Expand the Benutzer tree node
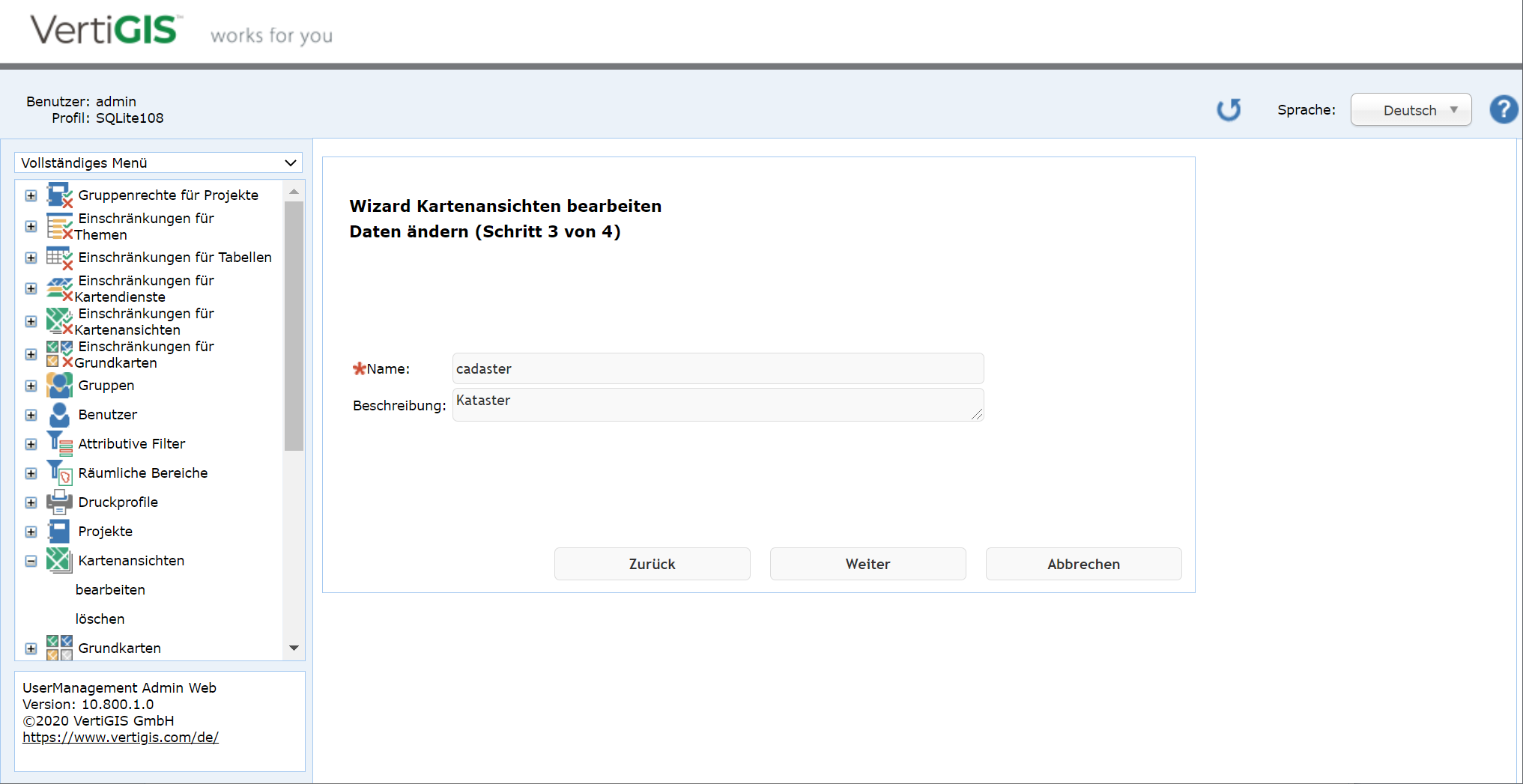The image size is (1523, 784). pyautogui.click(x=31, y=415)
